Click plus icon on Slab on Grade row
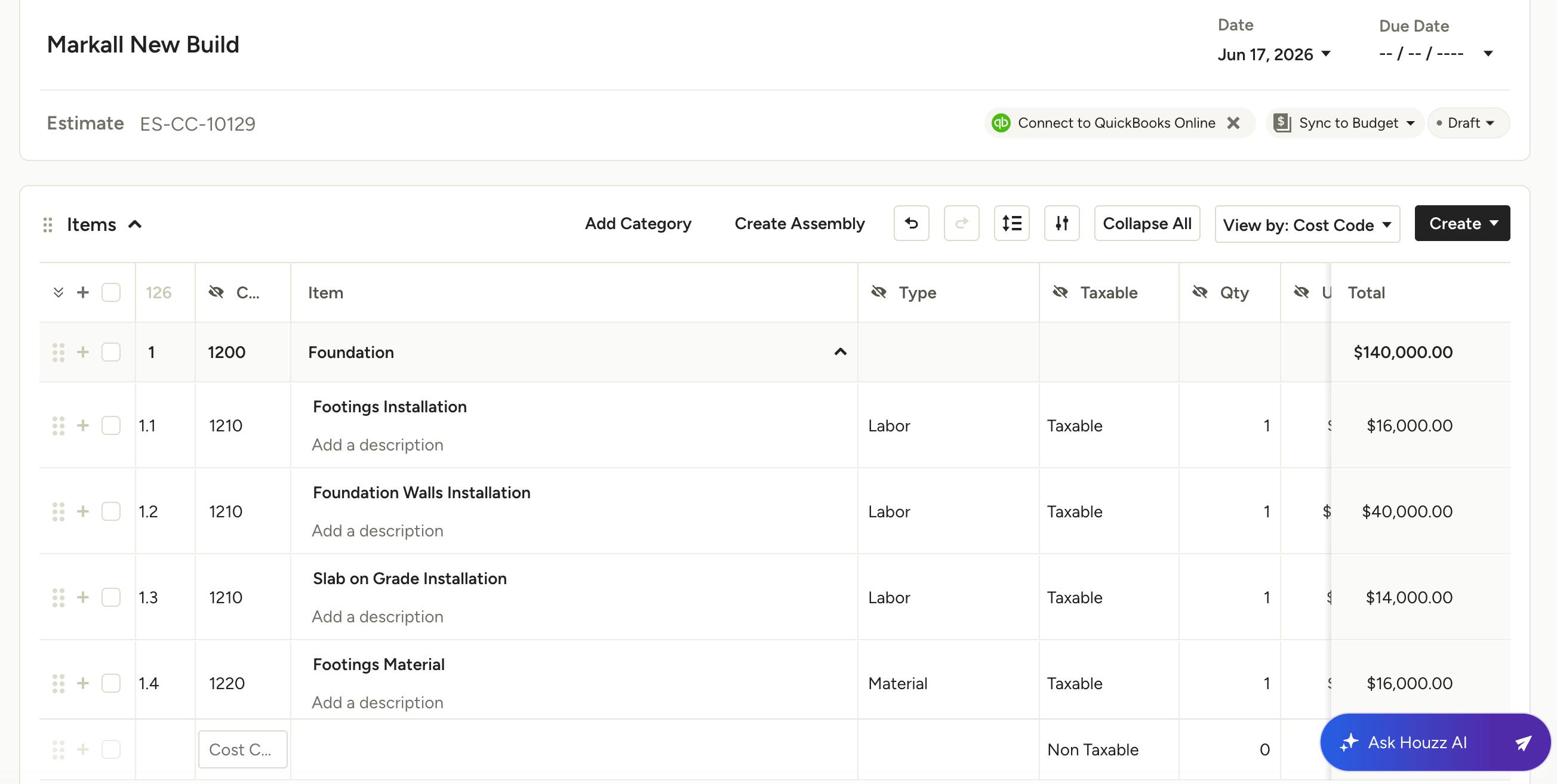This screenshot has height=784, width=1557. point(83,597)
